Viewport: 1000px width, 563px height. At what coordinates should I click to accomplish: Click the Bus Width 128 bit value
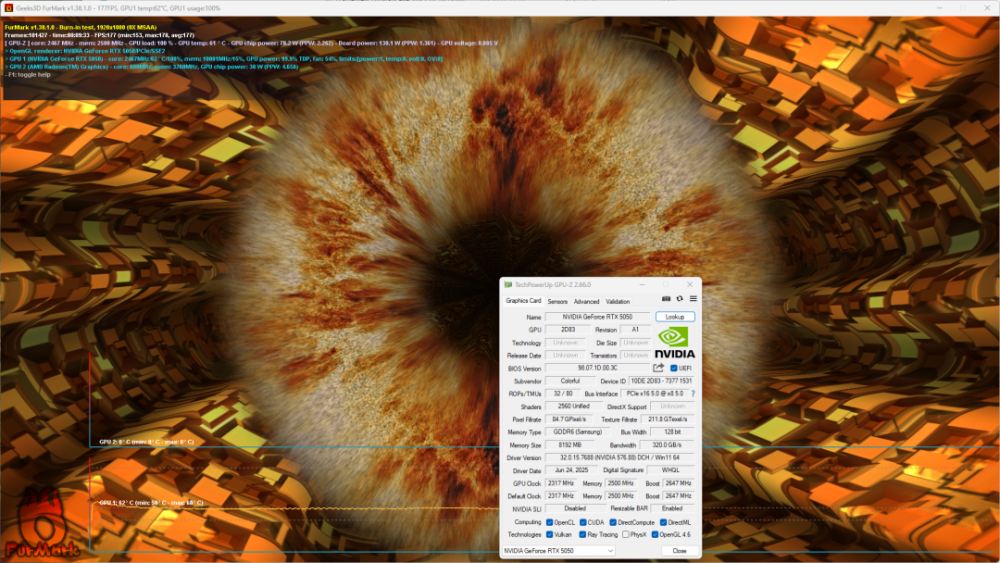tap(672, 432)
